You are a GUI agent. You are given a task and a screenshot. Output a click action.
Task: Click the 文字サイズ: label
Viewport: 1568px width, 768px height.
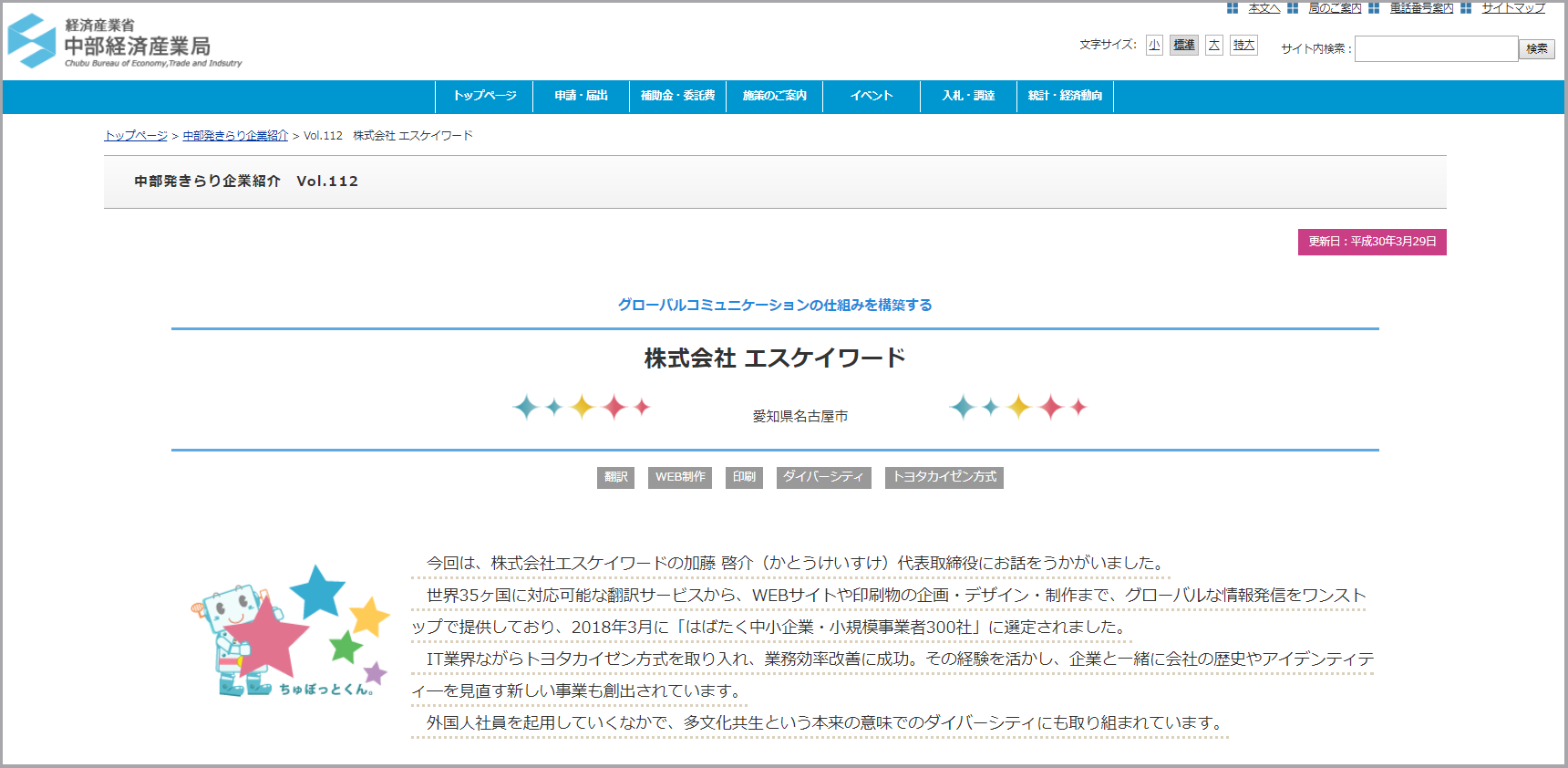point(1108,45)
